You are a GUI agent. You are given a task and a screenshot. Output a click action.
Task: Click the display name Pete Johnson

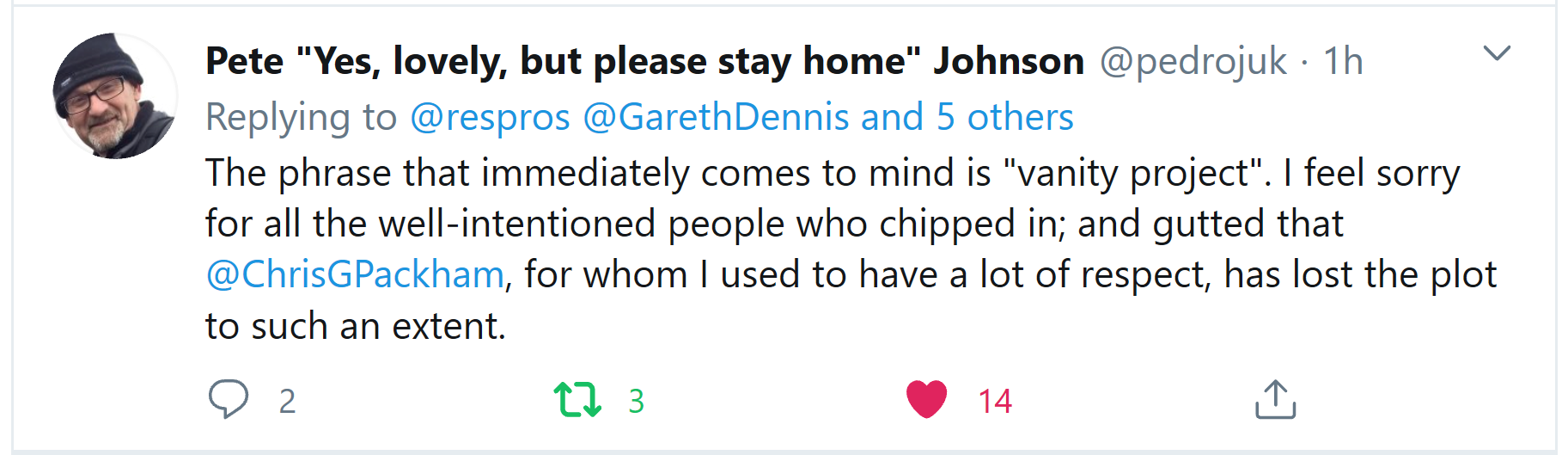coord(644,61)
